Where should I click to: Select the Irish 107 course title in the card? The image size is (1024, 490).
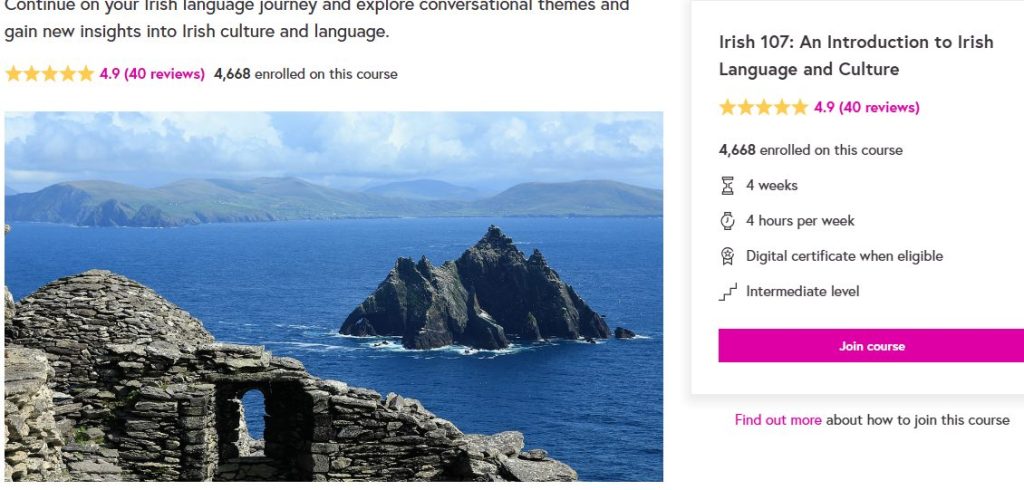click(856, 55)
